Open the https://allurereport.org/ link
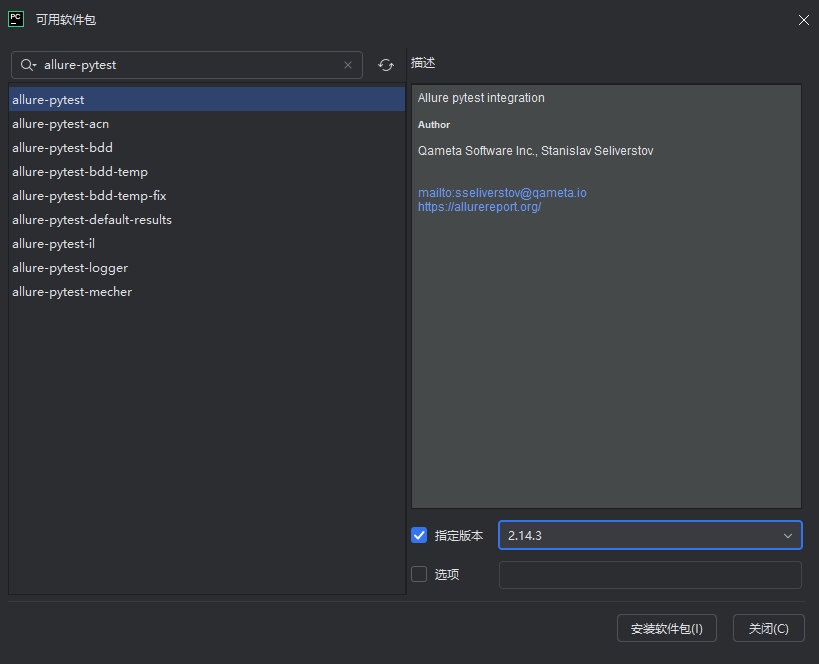The height and width of the screenshot is (664, 819). tap(479, 207)
